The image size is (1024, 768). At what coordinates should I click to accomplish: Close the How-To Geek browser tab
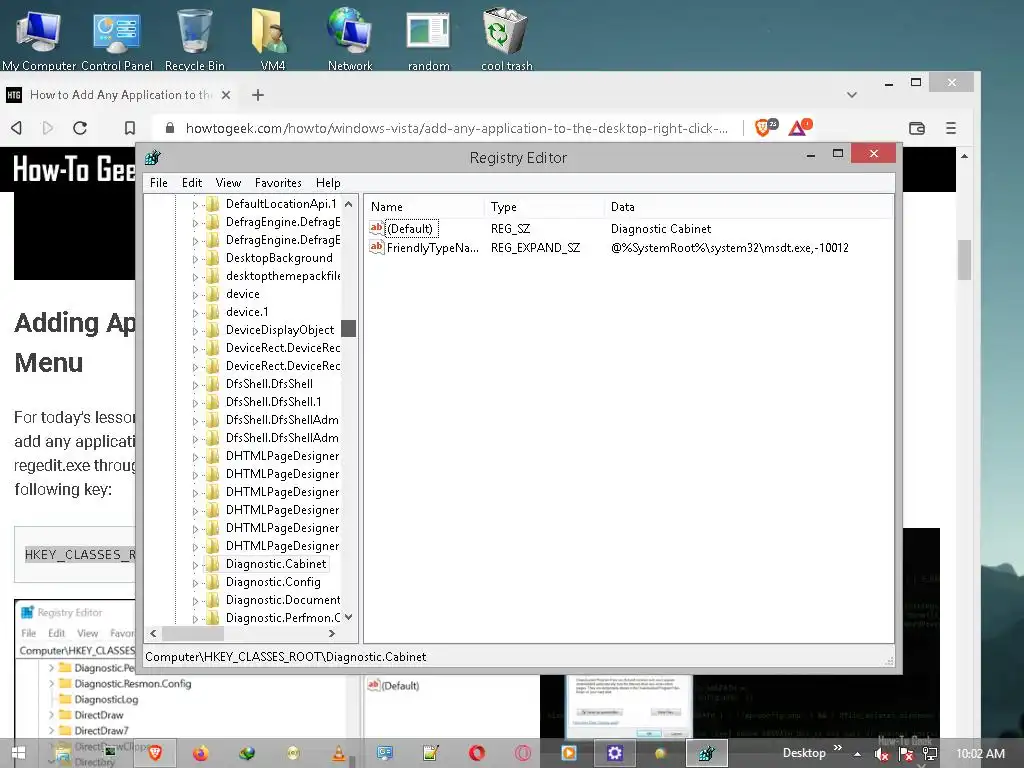[x=226, y=95]
